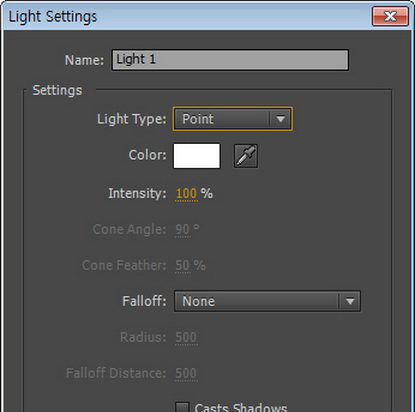Open the Light Type dropdown showing Point
The image size is (415, 412).
tap(233, 119)
